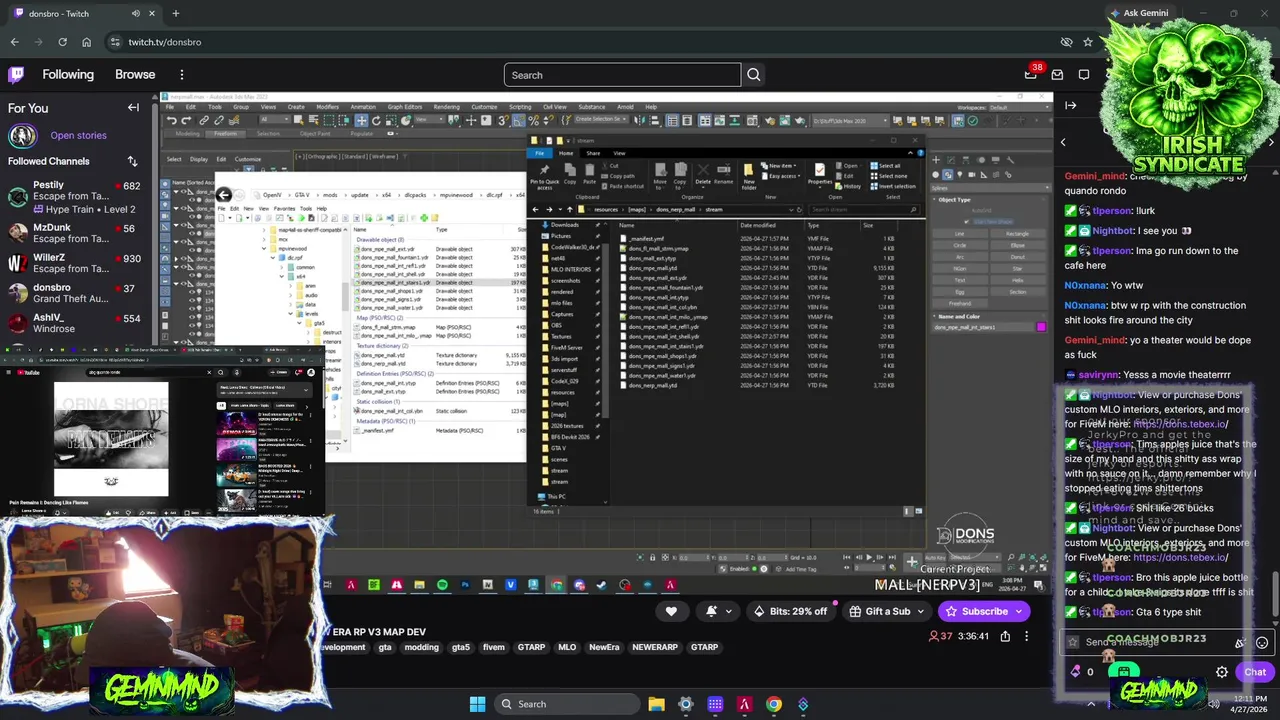This screenshot has height=720, width=1280.
Task: Click the Twitch search magnifier button
Action: (x=754, y=75)
